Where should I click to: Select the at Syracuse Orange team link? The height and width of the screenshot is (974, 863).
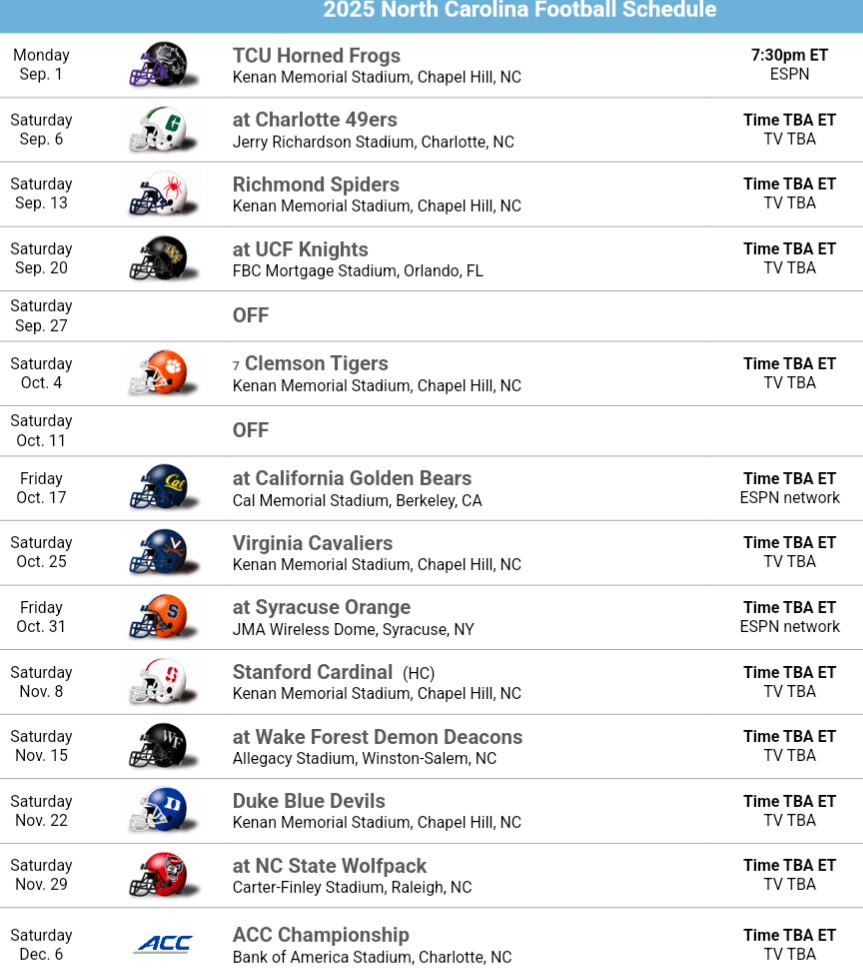pos(321,607)
